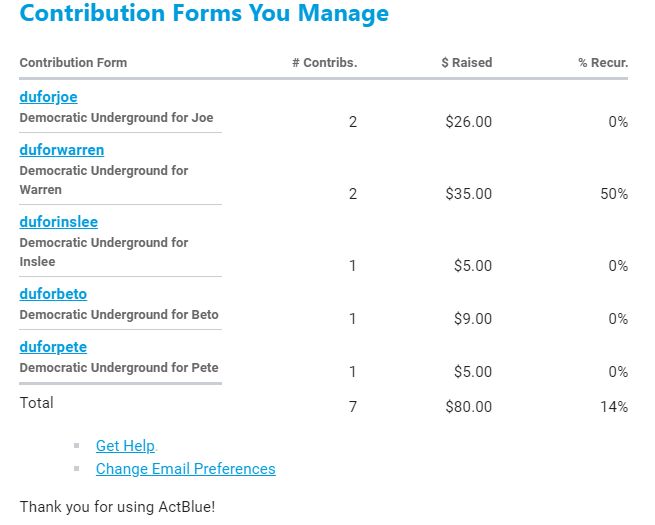Open the duforwarren contribution form link

[x=62, y=150]
